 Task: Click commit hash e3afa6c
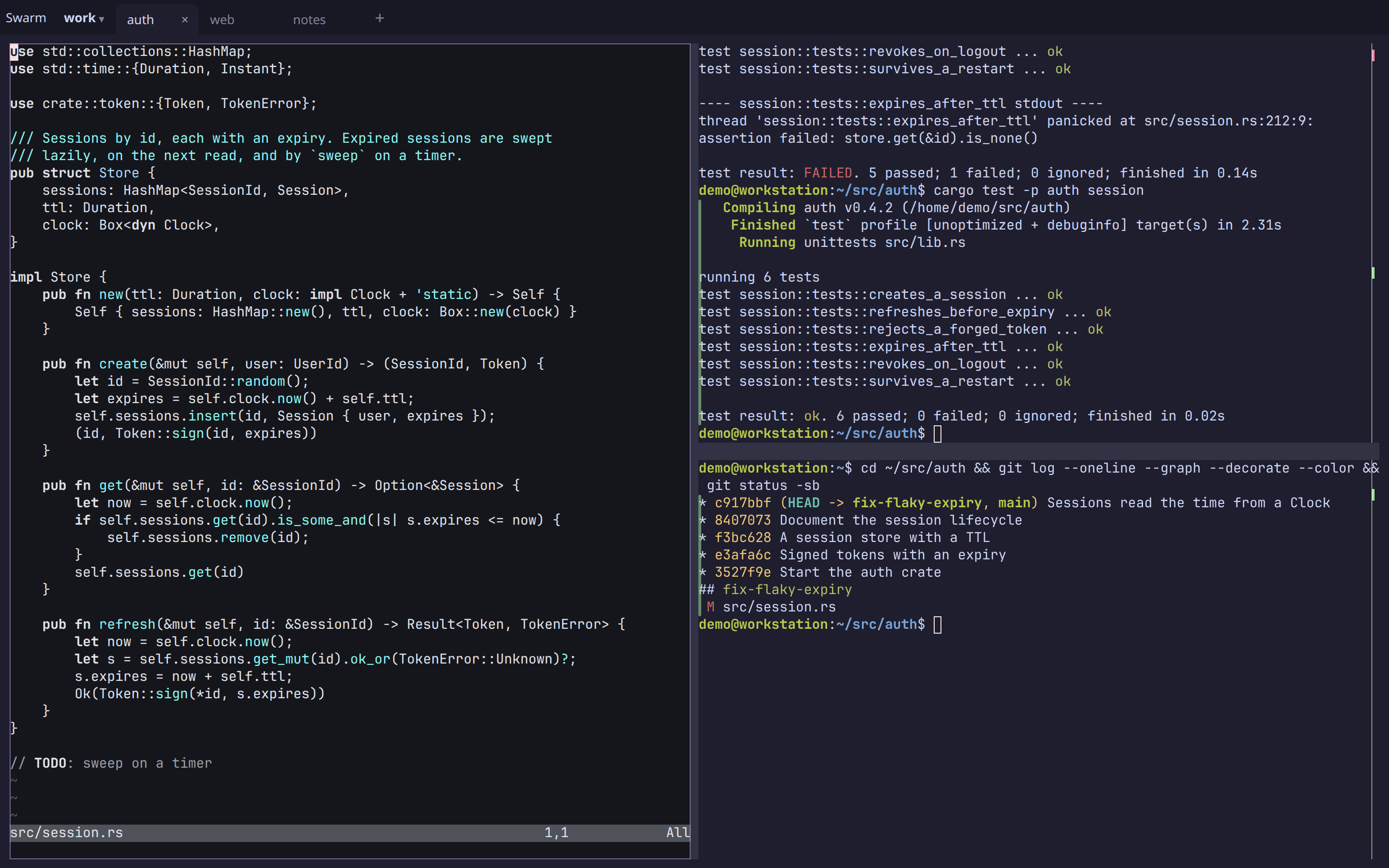tap(743, 555)
